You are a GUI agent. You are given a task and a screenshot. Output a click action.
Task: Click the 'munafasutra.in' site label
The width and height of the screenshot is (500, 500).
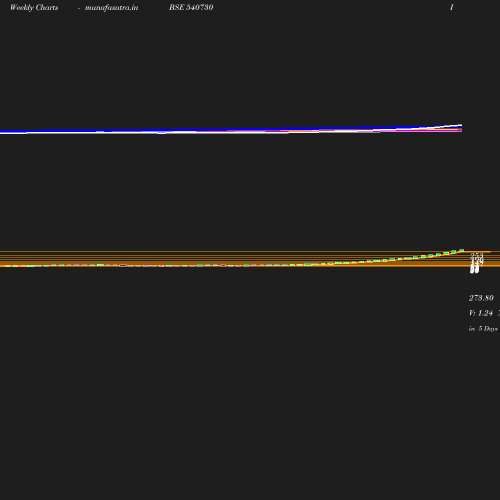pos(111,8)
